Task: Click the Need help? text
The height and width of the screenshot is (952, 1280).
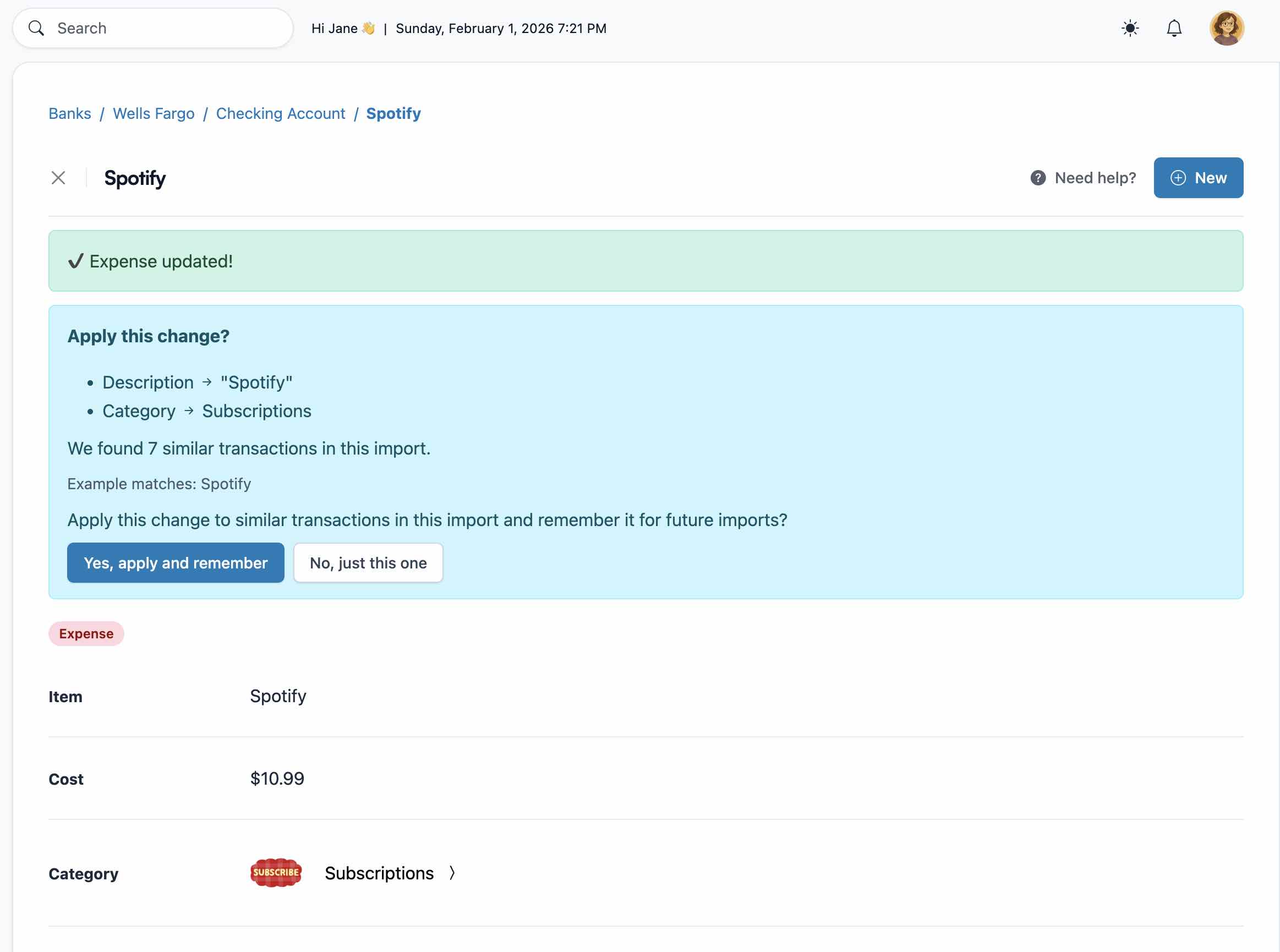Action: pos(1096,178)
